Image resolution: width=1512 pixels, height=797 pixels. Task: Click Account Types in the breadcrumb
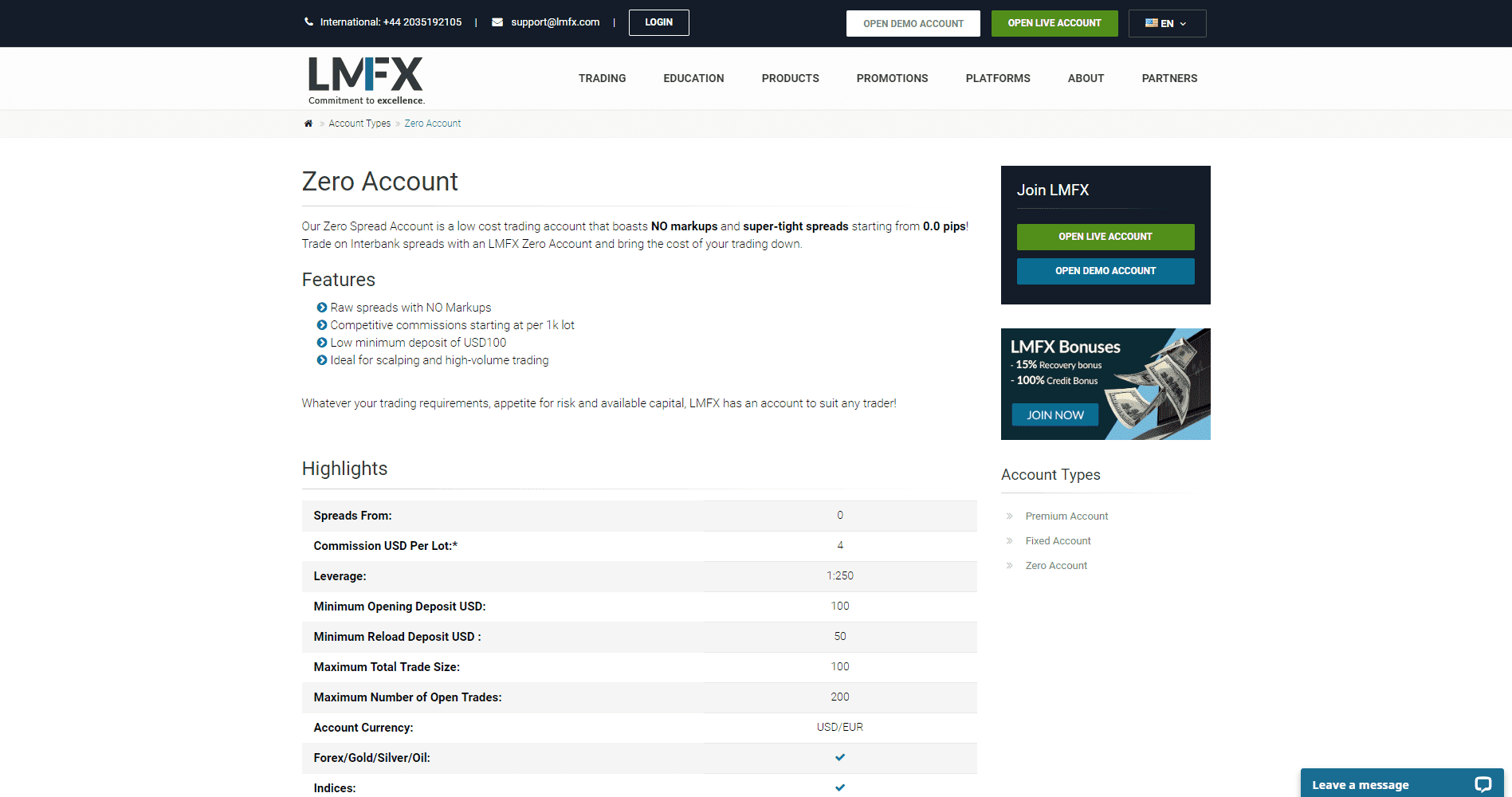359,123
